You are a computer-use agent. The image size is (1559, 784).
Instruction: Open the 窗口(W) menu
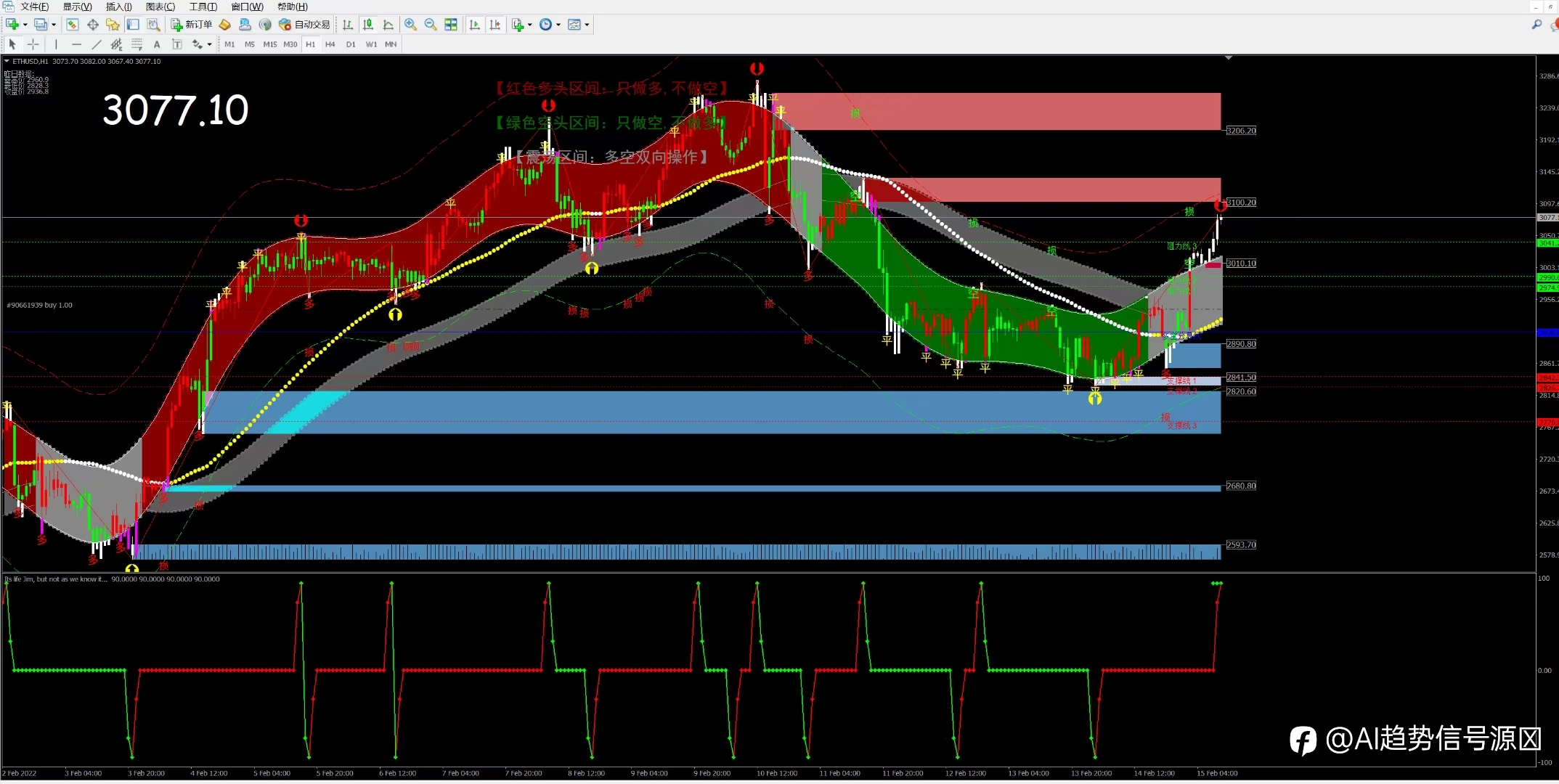(x=247, y=7)
